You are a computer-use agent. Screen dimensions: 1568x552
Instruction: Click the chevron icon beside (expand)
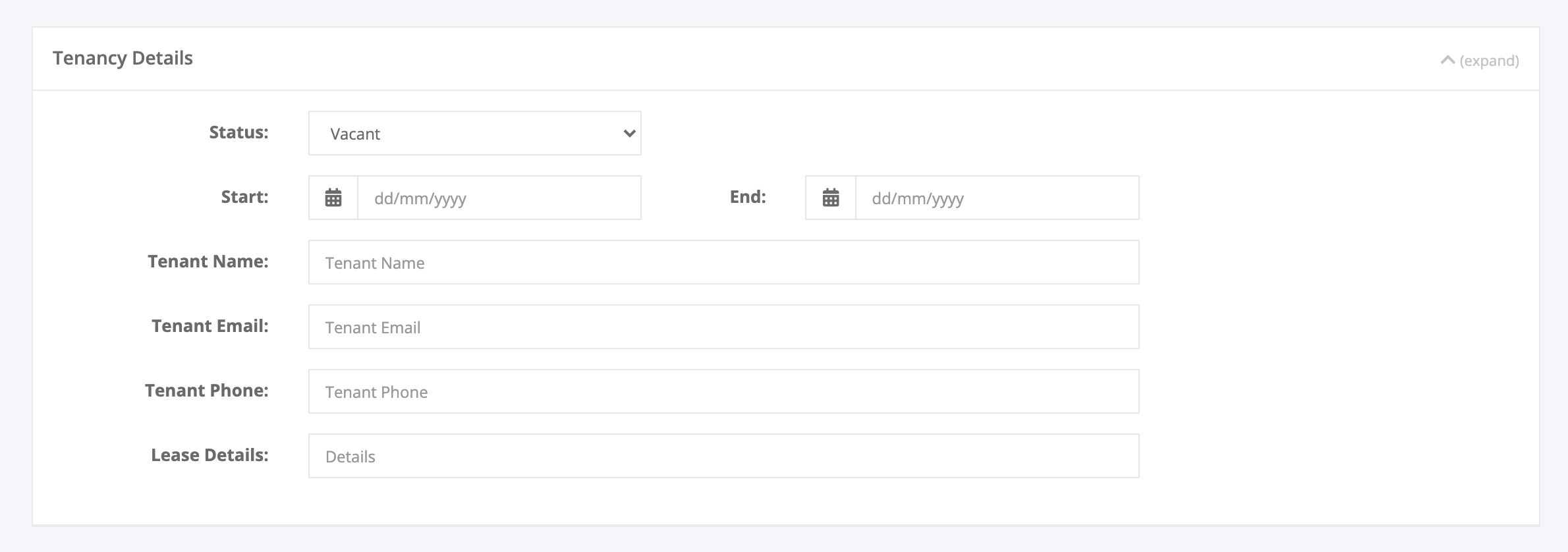point(1447,61)
